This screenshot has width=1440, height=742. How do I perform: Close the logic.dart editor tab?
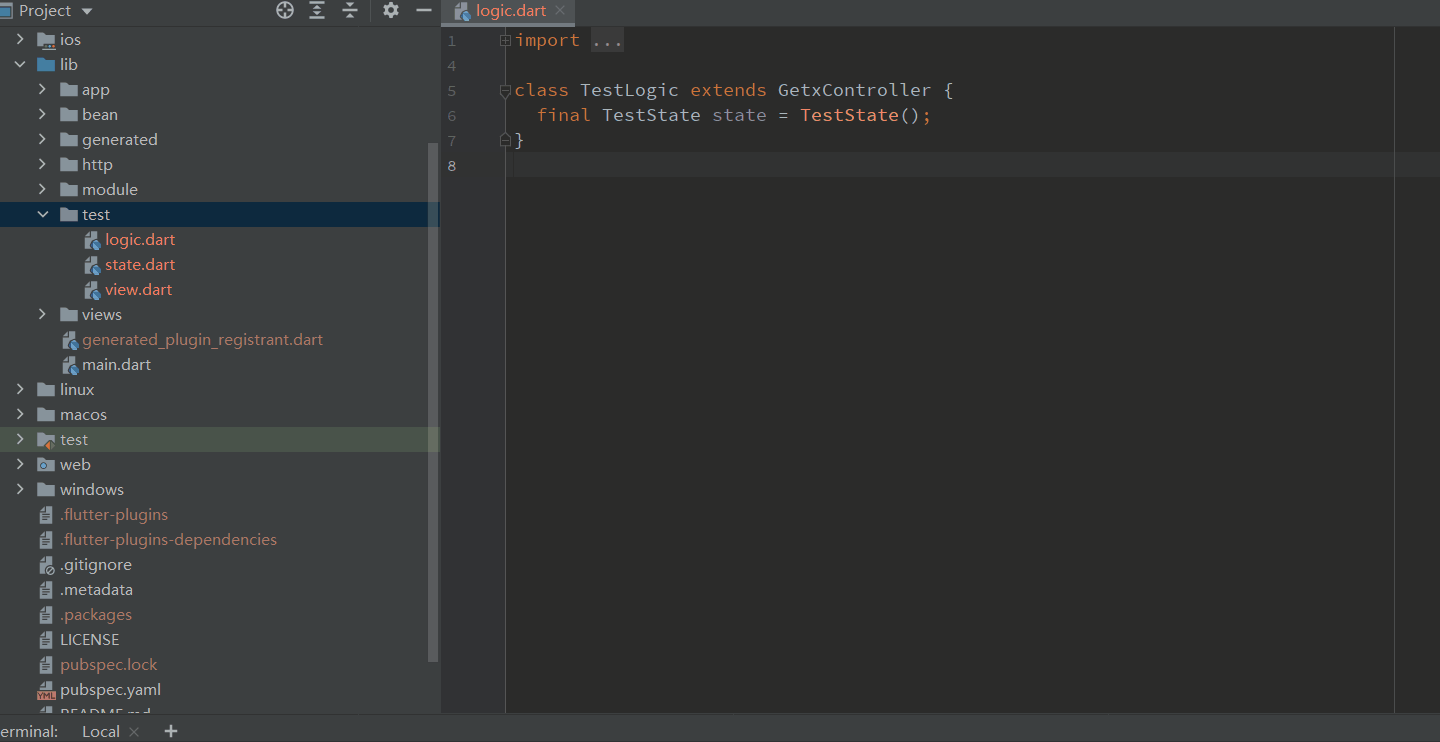tap(560, 10)
